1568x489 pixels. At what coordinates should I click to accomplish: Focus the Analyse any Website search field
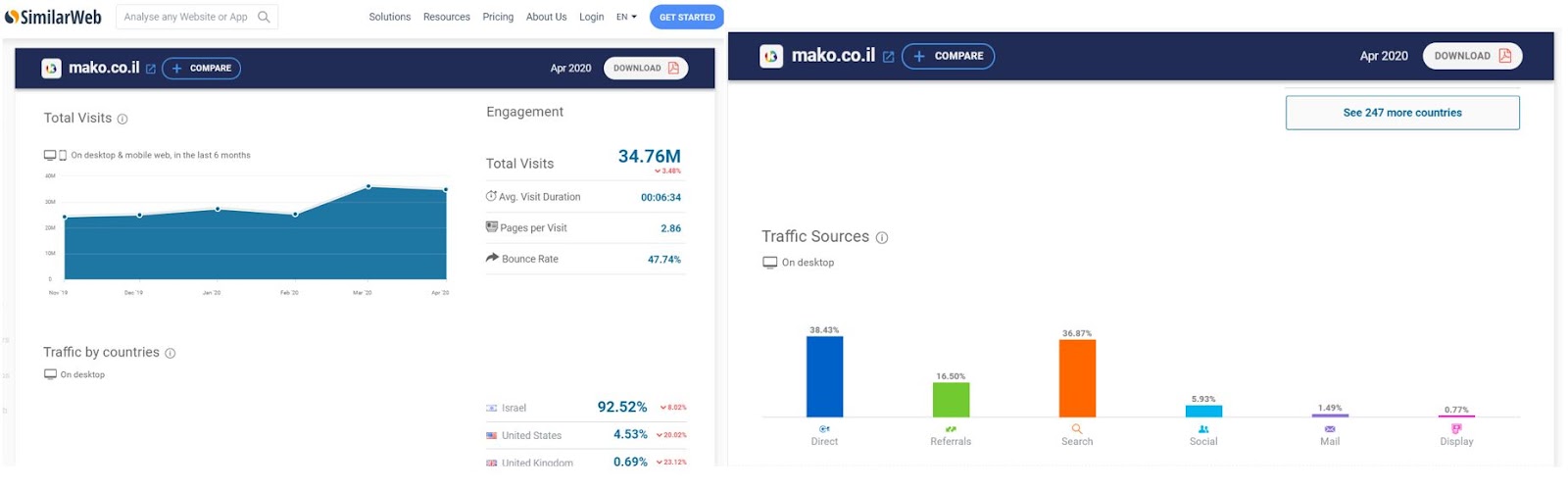[197, 17]
